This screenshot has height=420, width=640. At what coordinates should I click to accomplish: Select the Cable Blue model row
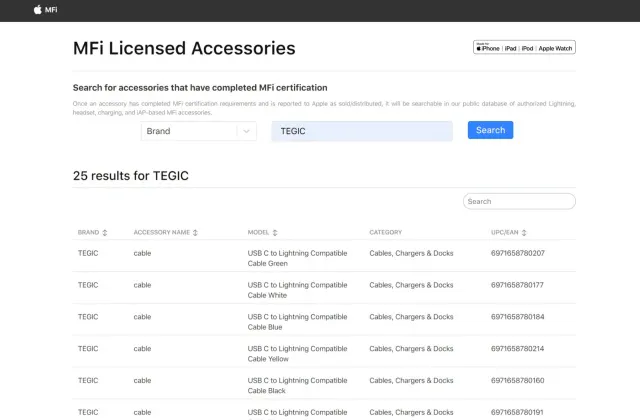point(297,322)
